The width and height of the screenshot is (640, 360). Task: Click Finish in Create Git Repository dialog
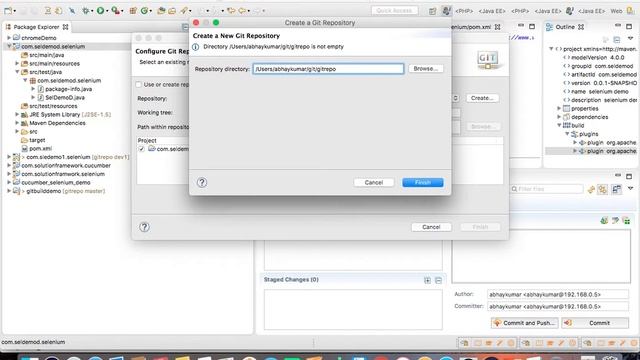click(423, 182)
